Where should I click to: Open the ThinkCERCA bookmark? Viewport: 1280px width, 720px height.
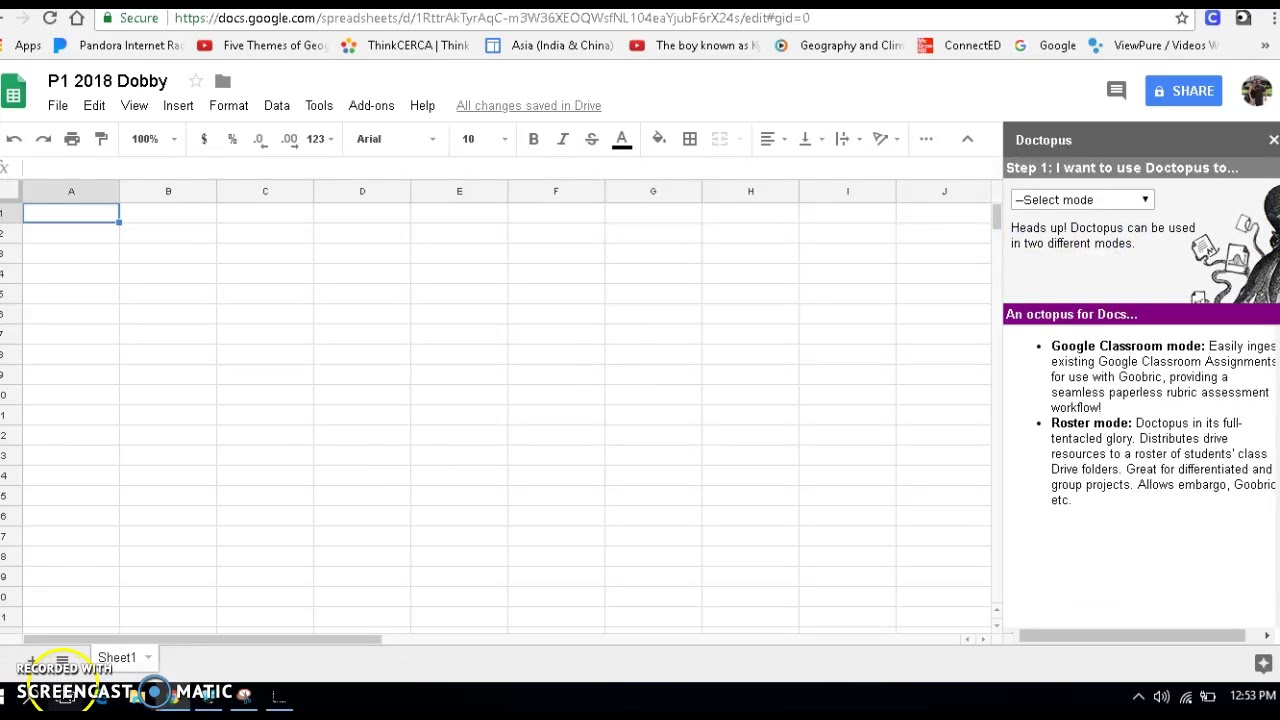pos(405,45)
